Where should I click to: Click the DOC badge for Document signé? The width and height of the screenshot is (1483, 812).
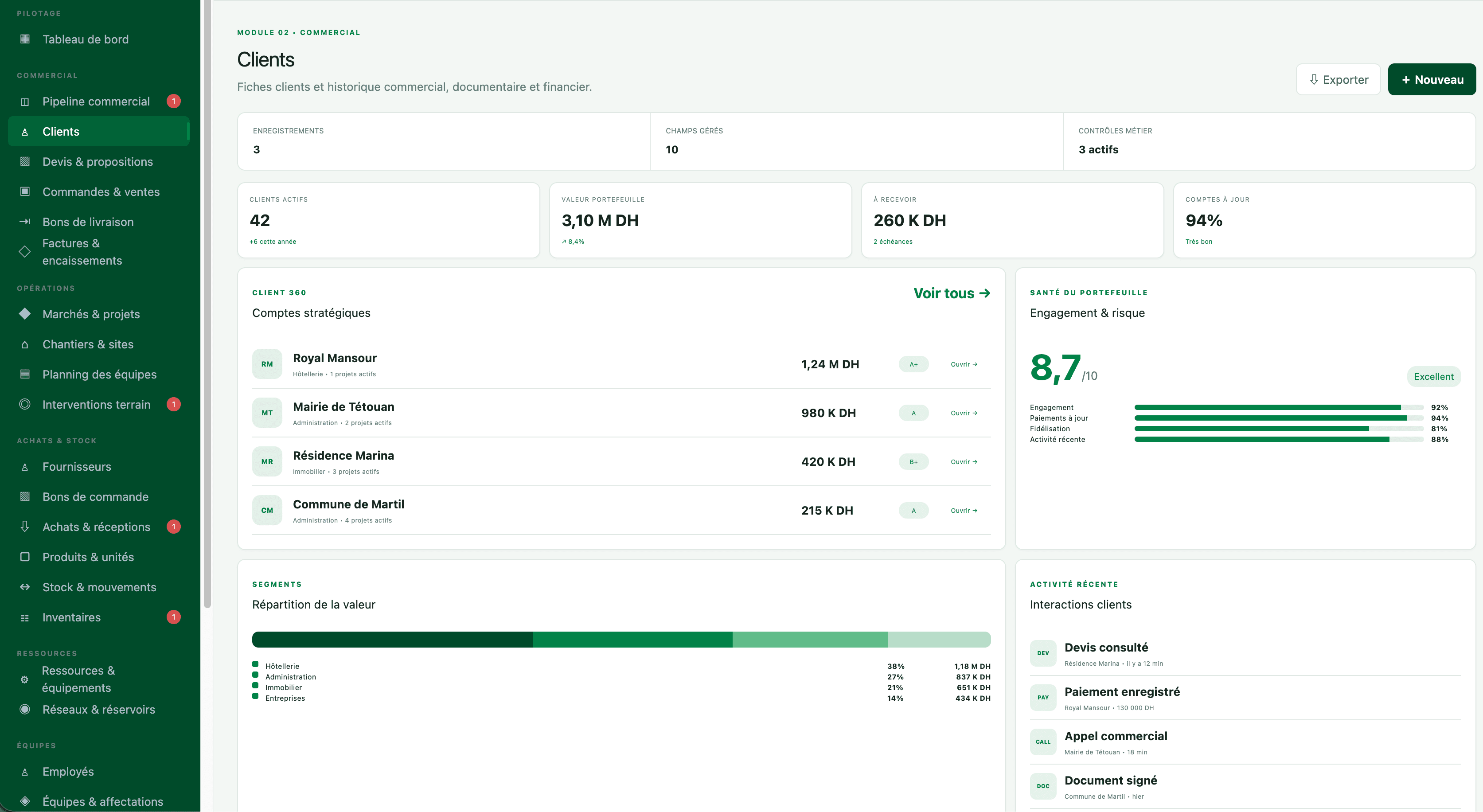coord(1043,786)
